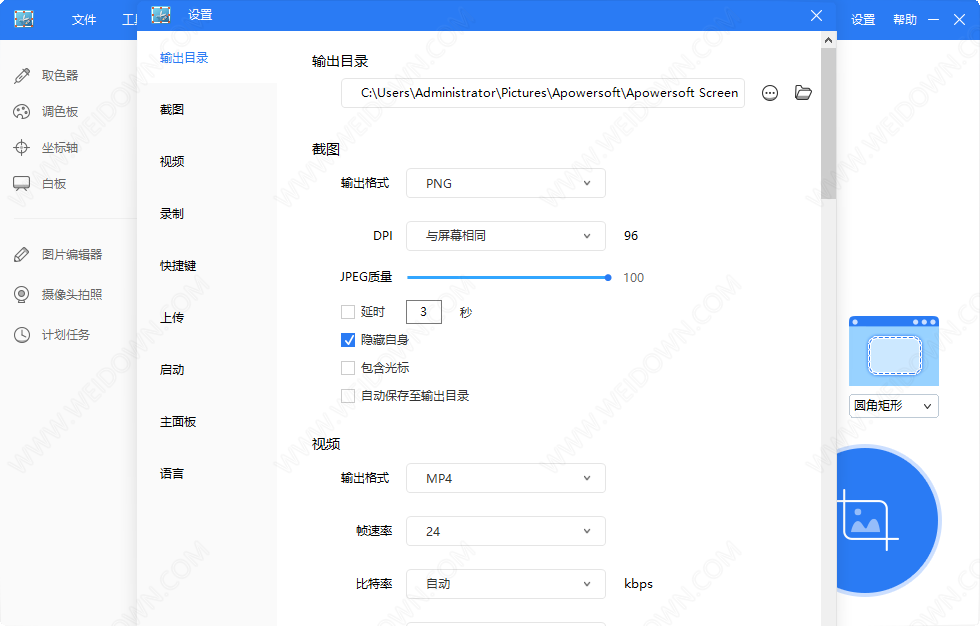Toggle 自动保存至输出目录 checkbox
980x626 pixels.
tap(348, 396)
